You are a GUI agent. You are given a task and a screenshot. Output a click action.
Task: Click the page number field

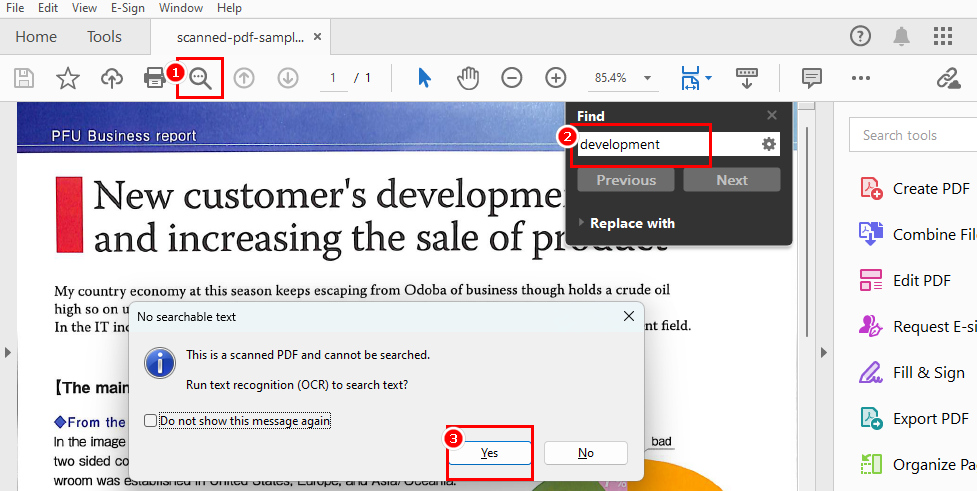click(334, 78)
